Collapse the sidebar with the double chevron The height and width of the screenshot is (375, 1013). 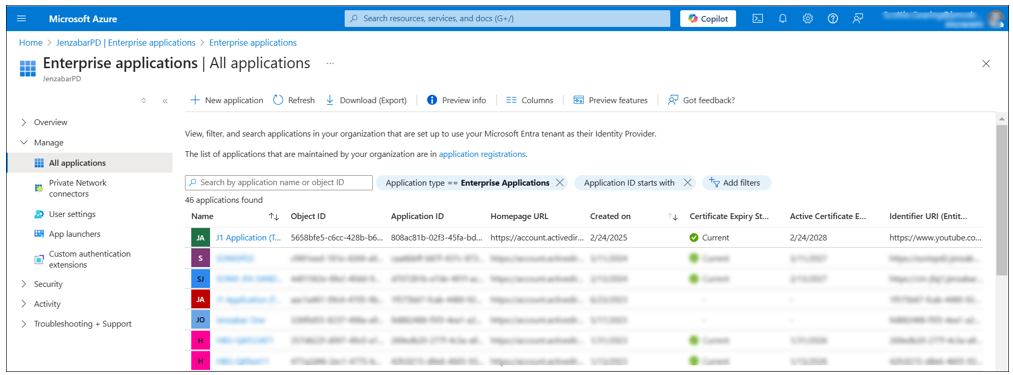[x=165, y=100]
